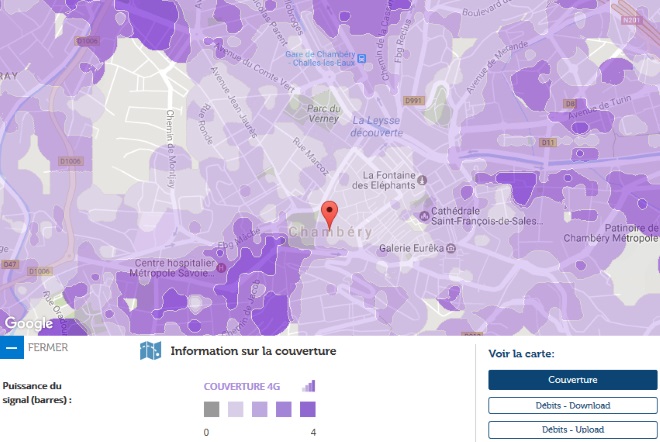Click the Gare de Chambéry station icon
Screen dimensions: 660x442
[361, 59]
